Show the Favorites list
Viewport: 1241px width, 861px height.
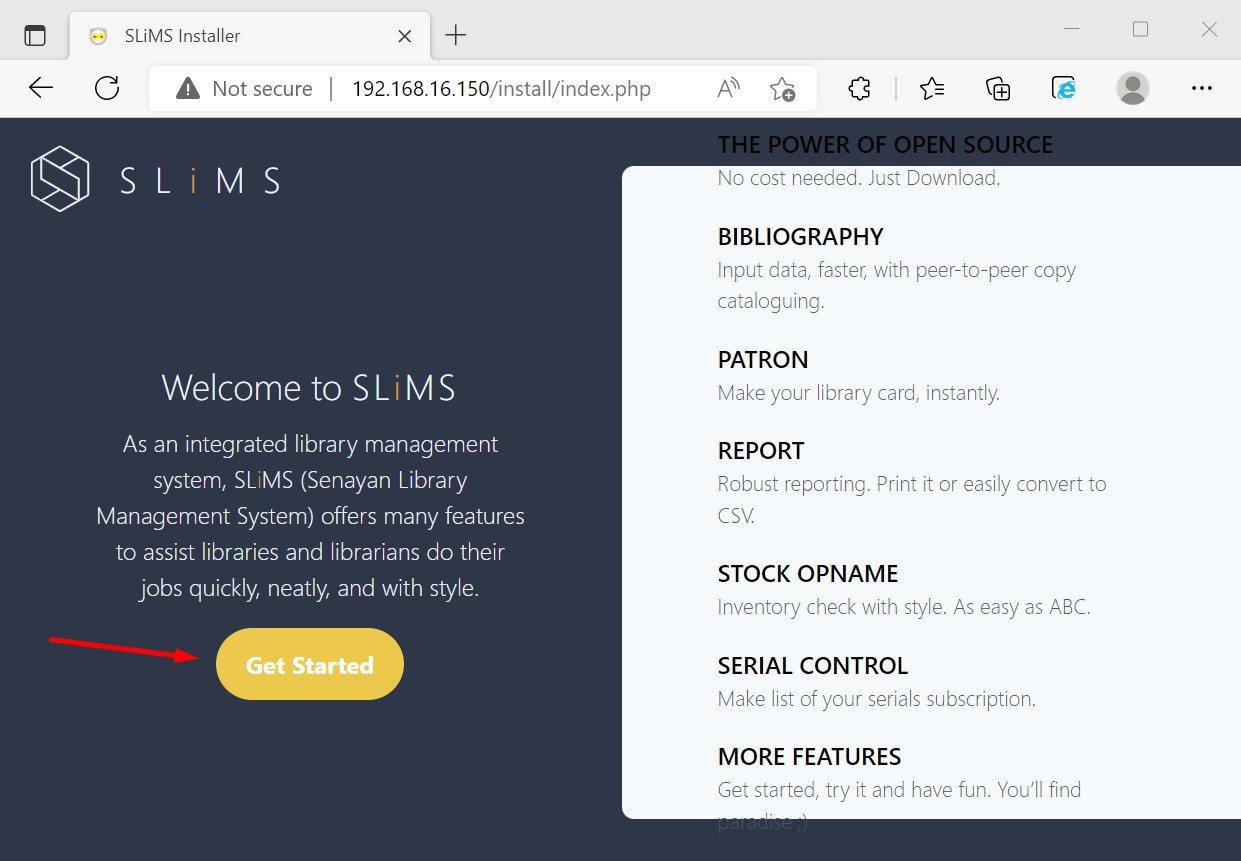pos(932,89)
